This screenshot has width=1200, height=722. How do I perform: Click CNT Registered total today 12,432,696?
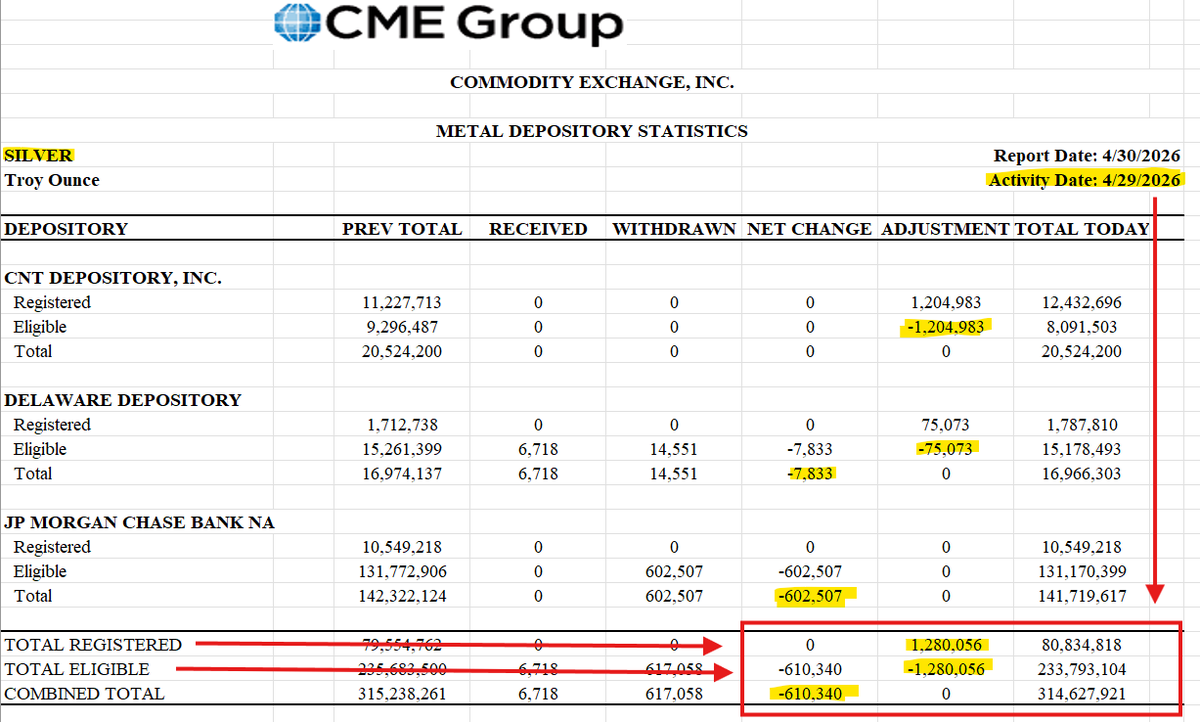[1081, 302]
